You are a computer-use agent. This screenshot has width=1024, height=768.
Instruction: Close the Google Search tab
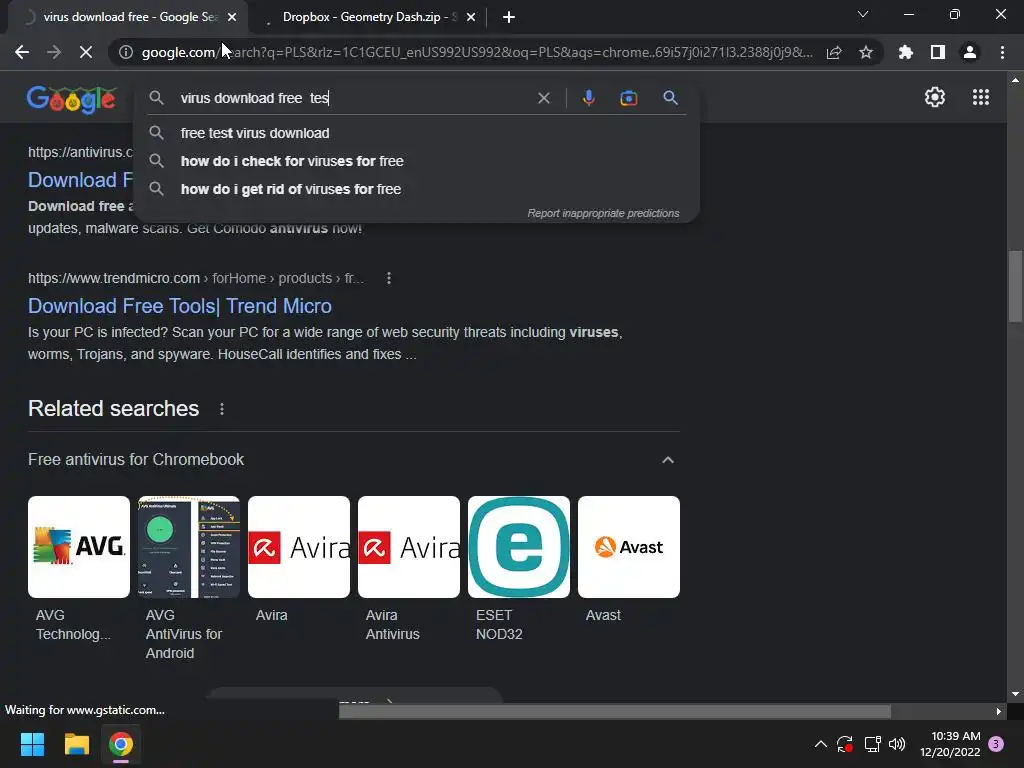[232, 17]
